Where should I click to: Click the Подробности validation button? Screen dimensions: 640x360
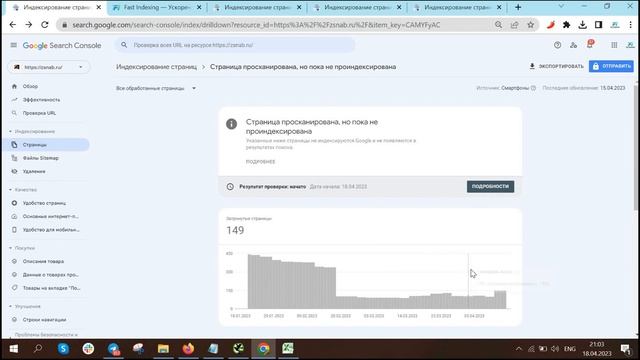(x=490, y=187)
